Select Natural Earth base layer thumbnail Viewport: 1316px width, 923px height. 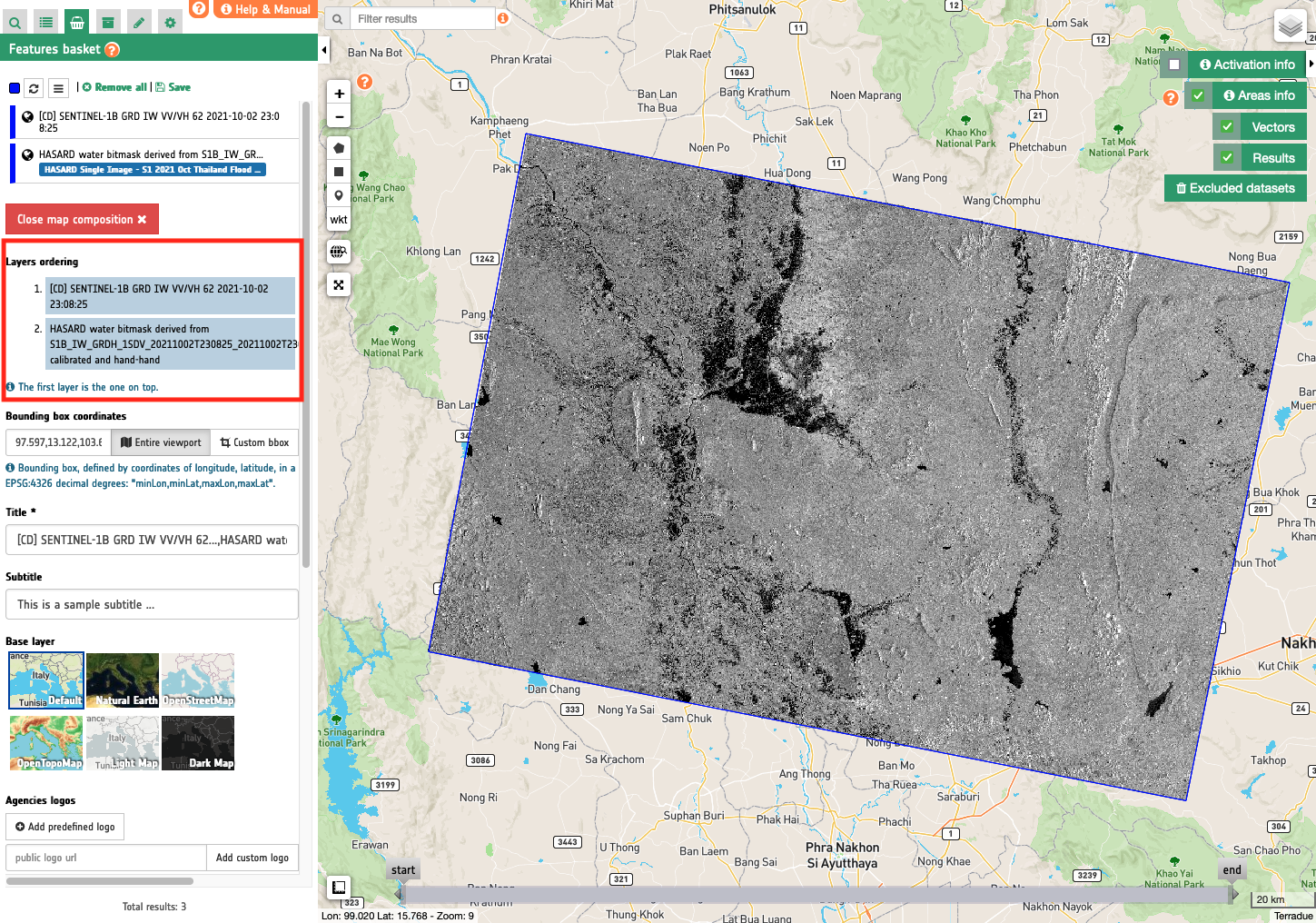tap(123, 680)
